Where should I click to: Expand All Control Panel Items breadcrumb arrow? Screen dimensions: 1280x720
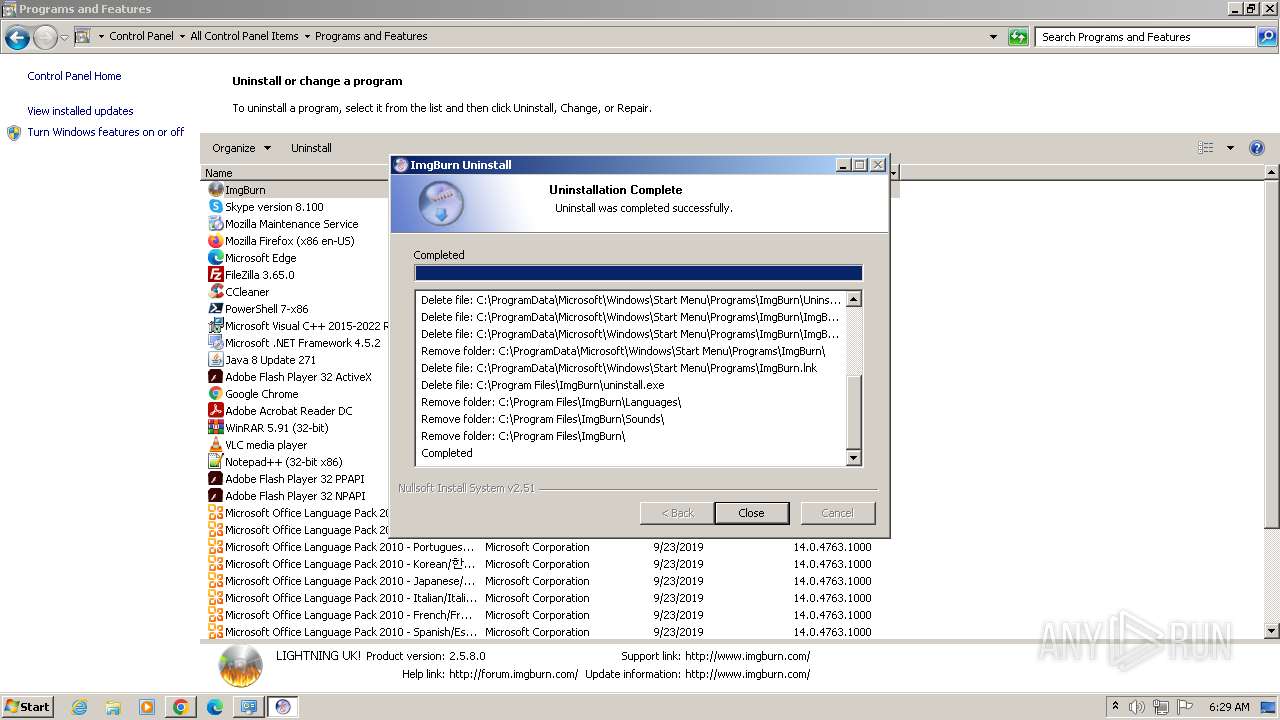click(x=307, y=36)
